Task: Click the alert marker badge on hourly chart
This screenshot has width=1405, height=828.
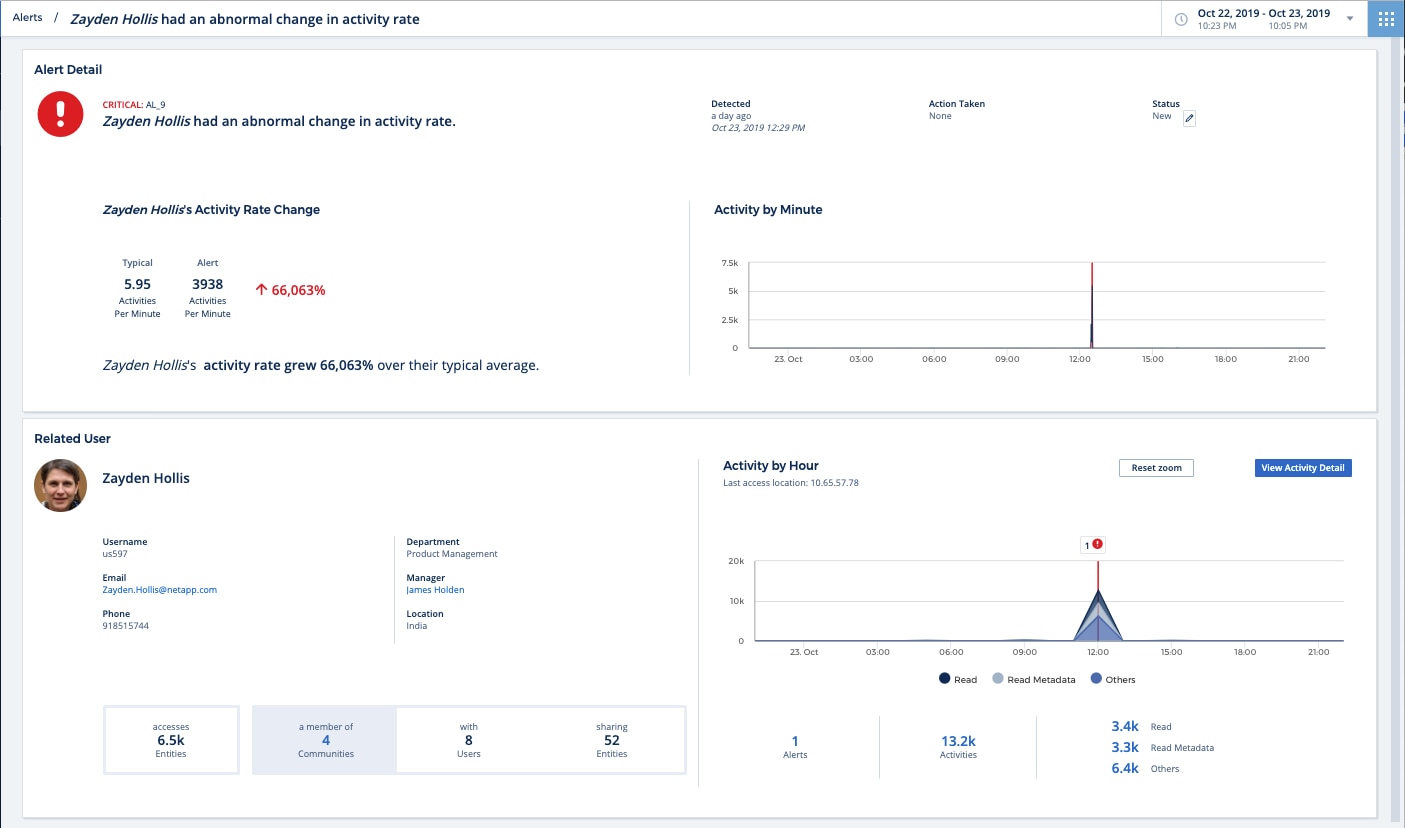Action: tap(1093, 545)
